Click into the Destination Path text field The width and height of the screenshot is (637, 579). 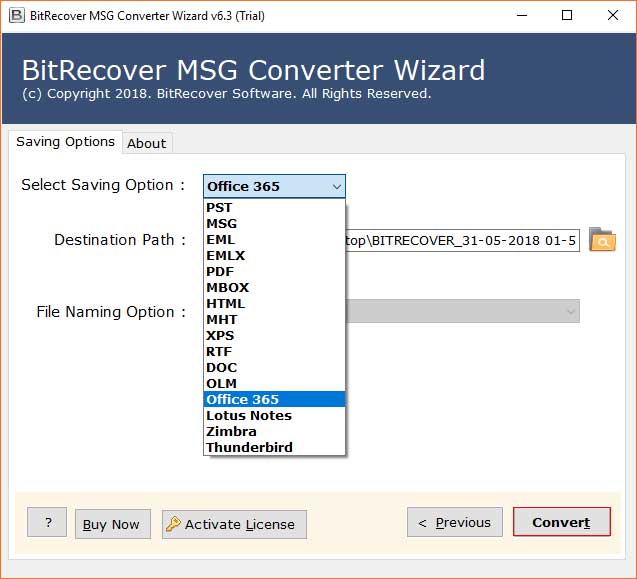462,240
